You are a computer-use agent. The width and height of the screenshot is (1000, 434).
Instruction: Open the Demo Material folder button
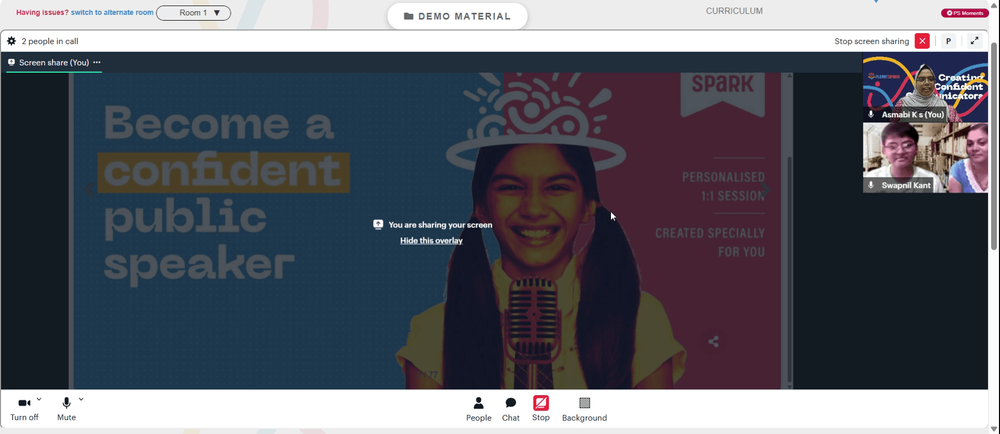tap(457, 17)
